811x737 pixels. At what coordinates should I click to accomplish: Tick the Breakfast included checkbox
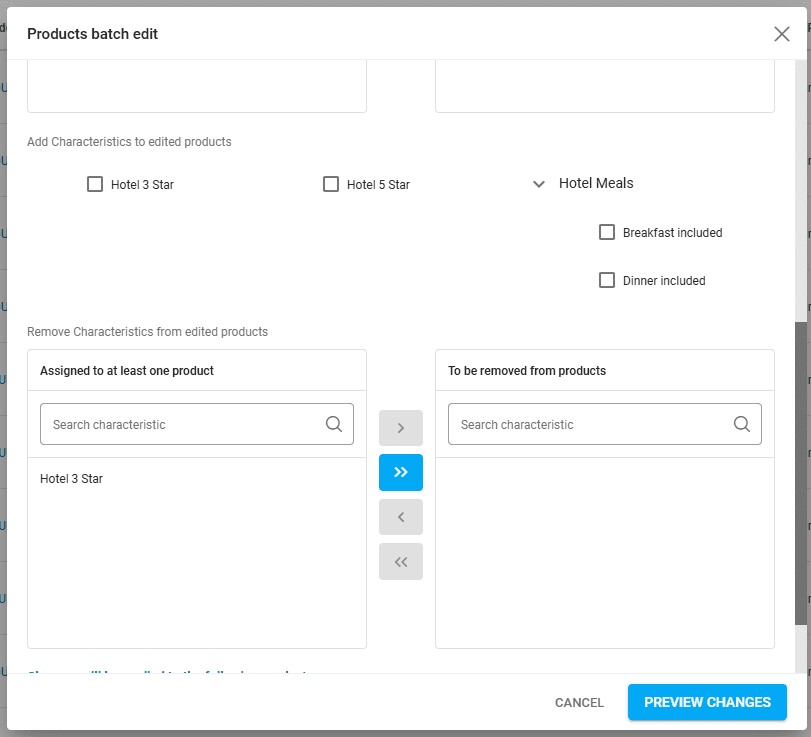click(607, 232)
